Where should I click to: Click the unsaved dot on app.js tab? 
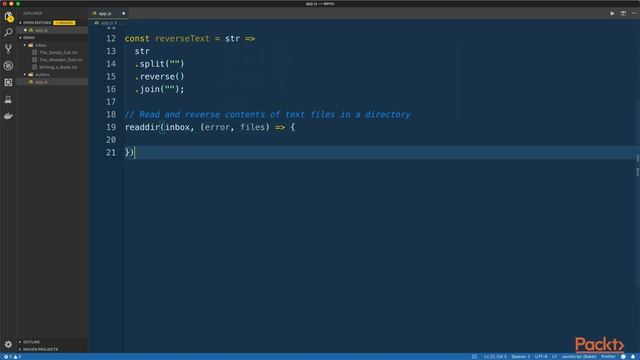point(123,13)
